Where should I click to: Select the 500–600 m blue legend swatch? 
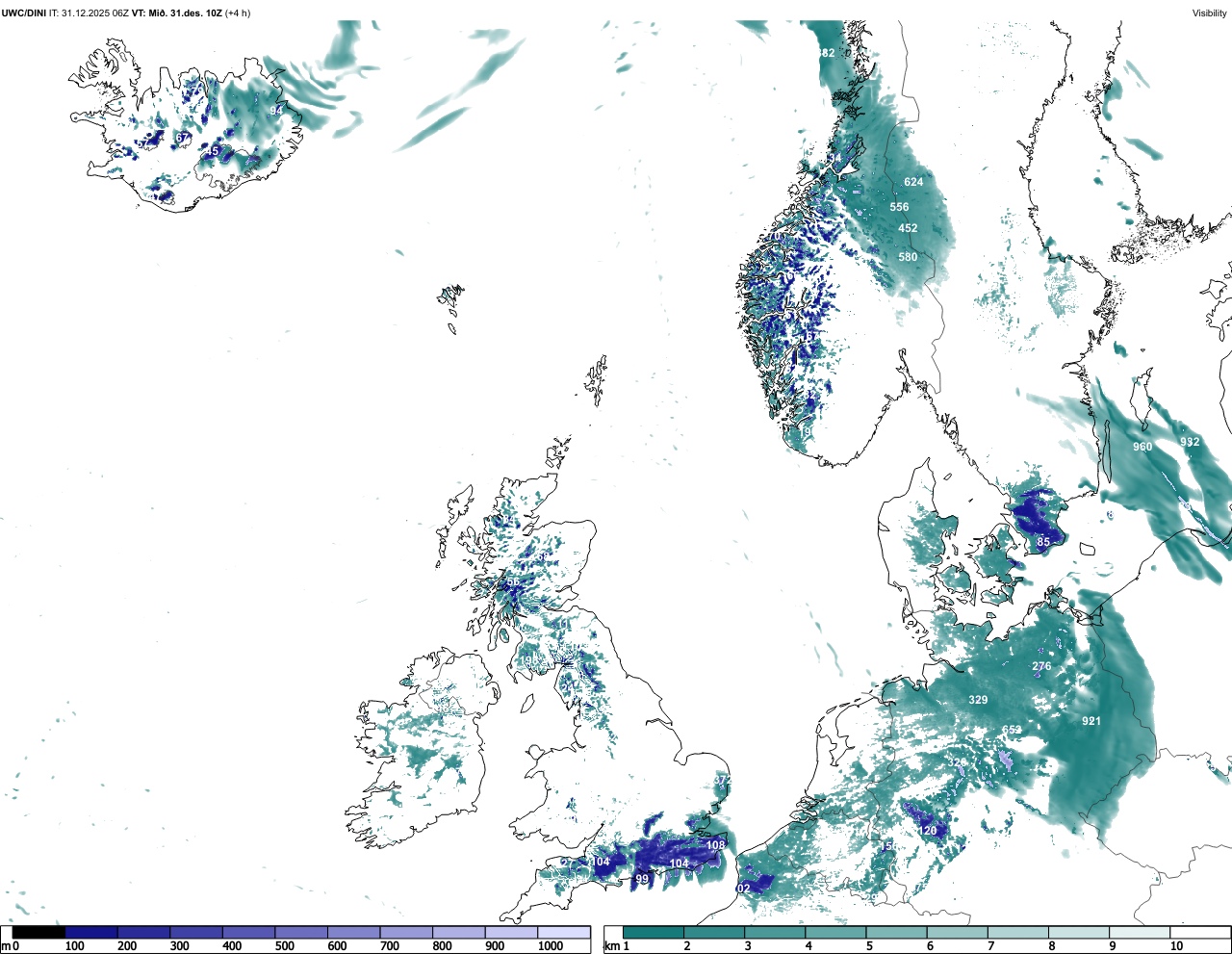[301, 932]
